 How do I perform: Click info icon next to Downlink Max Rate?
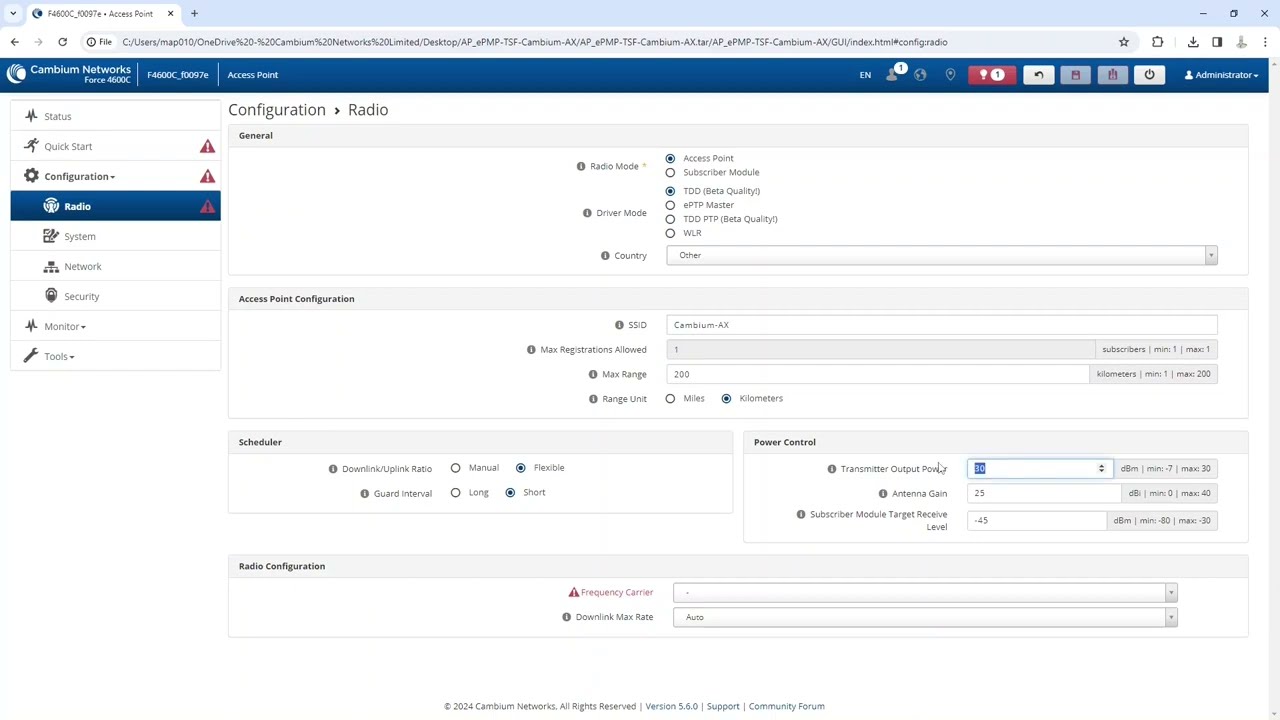point(567,617)
